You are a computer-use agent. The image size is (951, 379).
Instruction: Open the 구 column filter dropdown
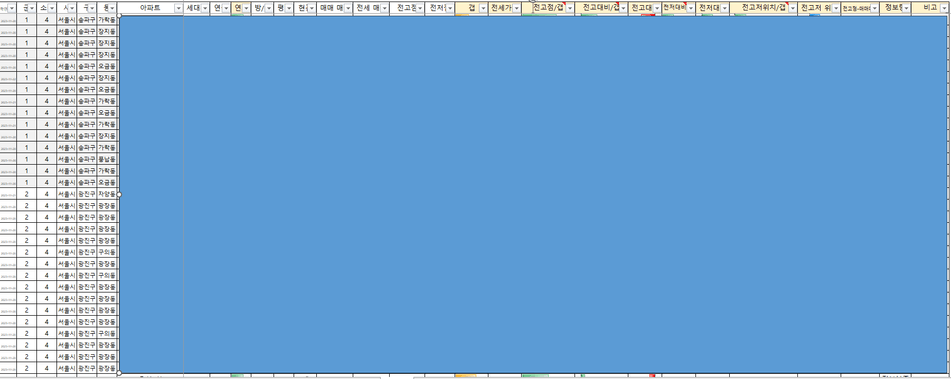(x=92, y=8)
